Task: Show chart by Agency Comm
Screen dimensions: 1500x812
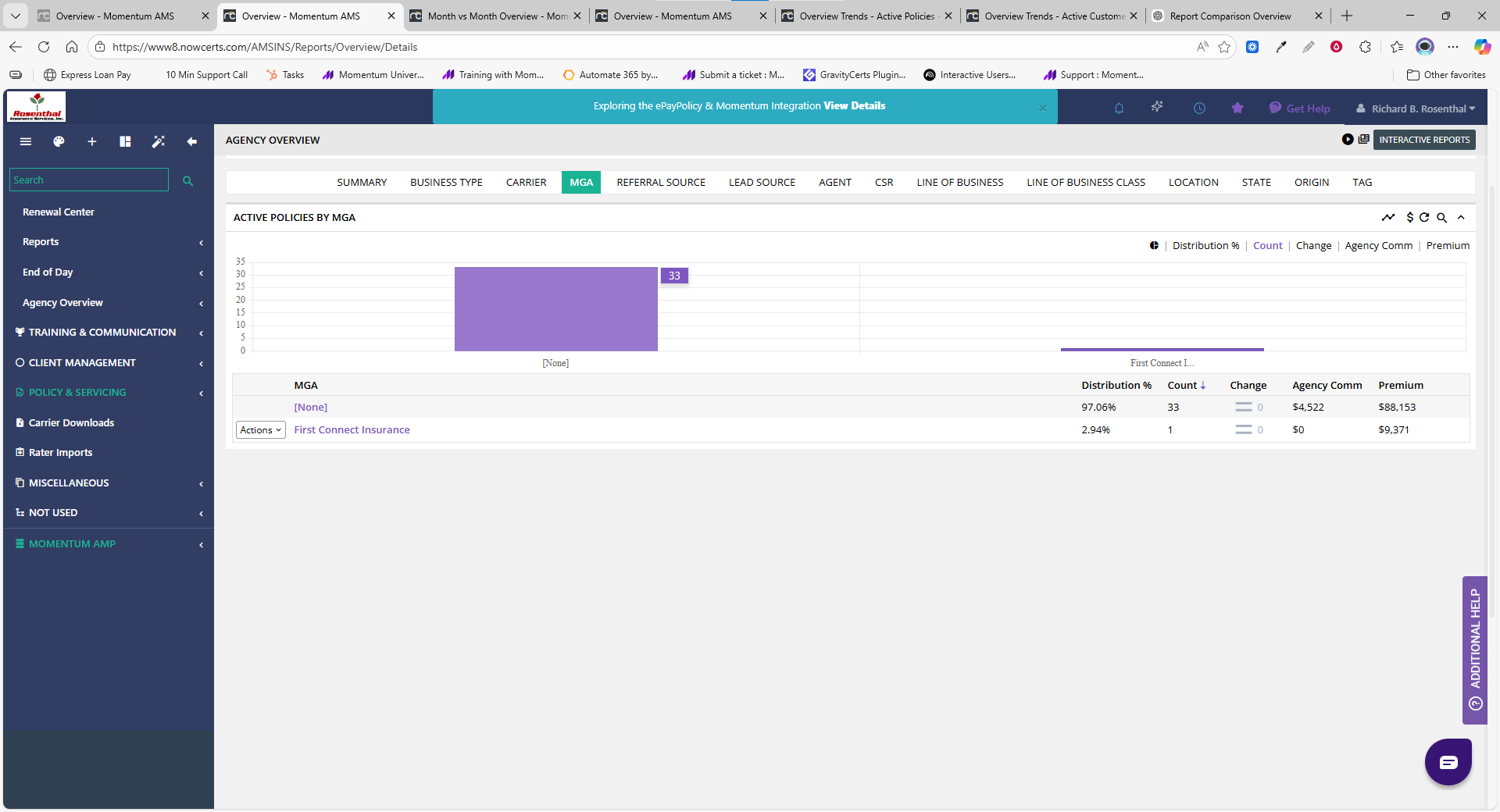Action: pos(1378,246)
